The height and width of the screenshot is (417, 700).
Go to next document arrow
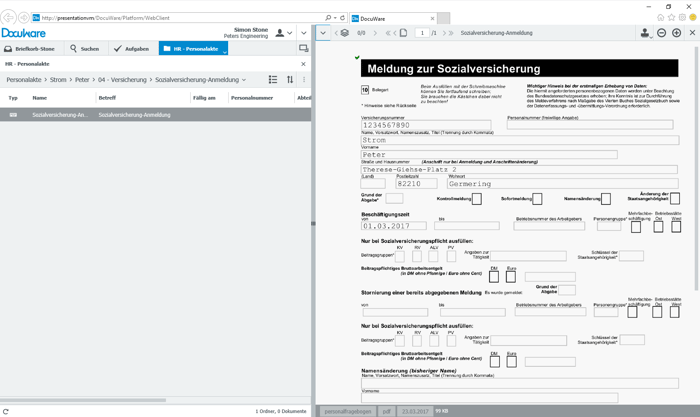[x=375, y=33]
